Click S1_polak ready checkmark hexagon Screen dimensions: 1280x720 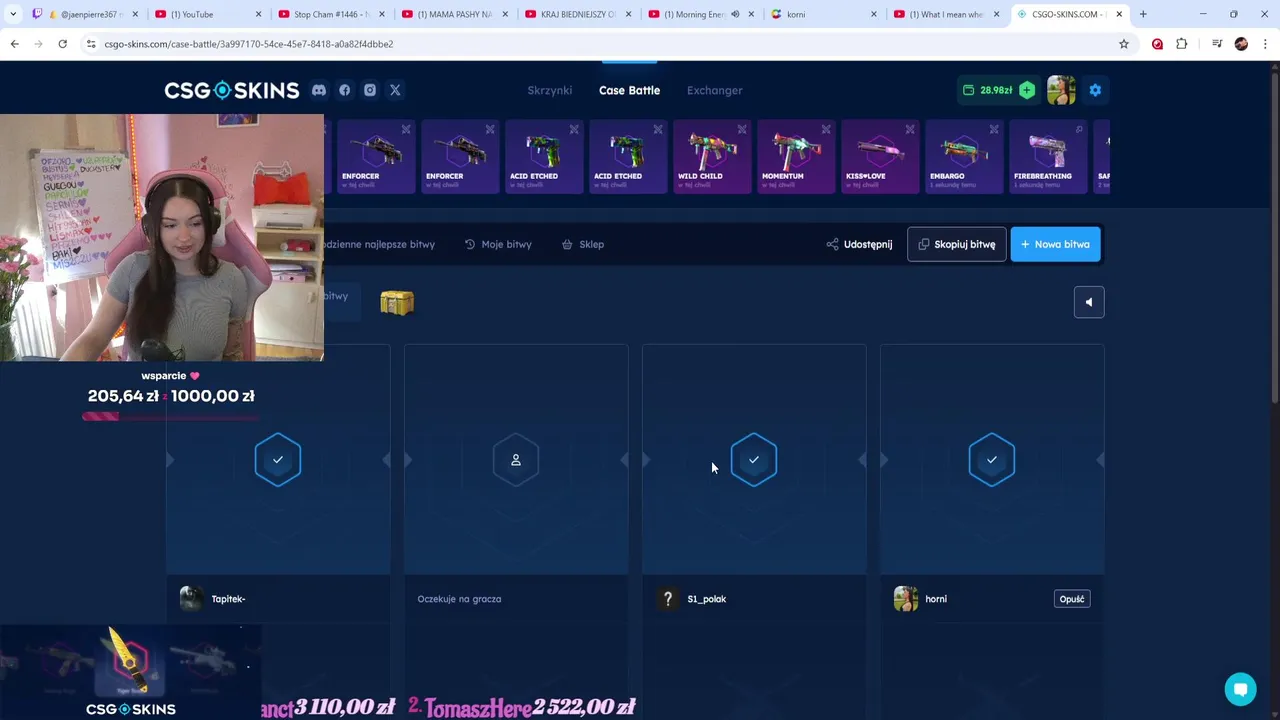click(754, 460)
